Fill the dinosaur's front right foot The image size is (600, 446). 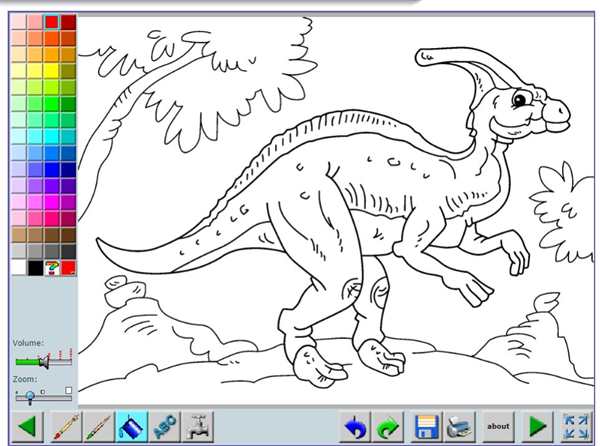click(384, 357)
